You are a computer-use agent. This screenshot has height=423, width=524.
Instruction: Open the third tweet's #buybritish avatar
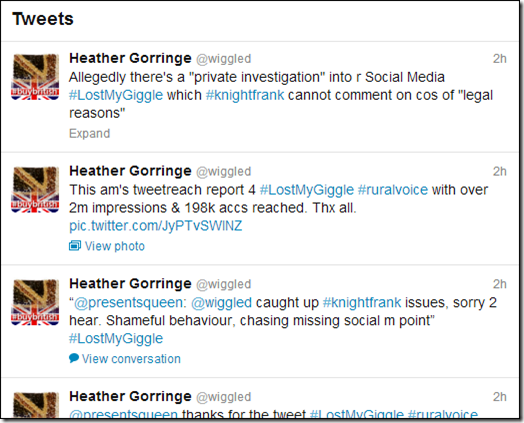[x=35, y=302]
